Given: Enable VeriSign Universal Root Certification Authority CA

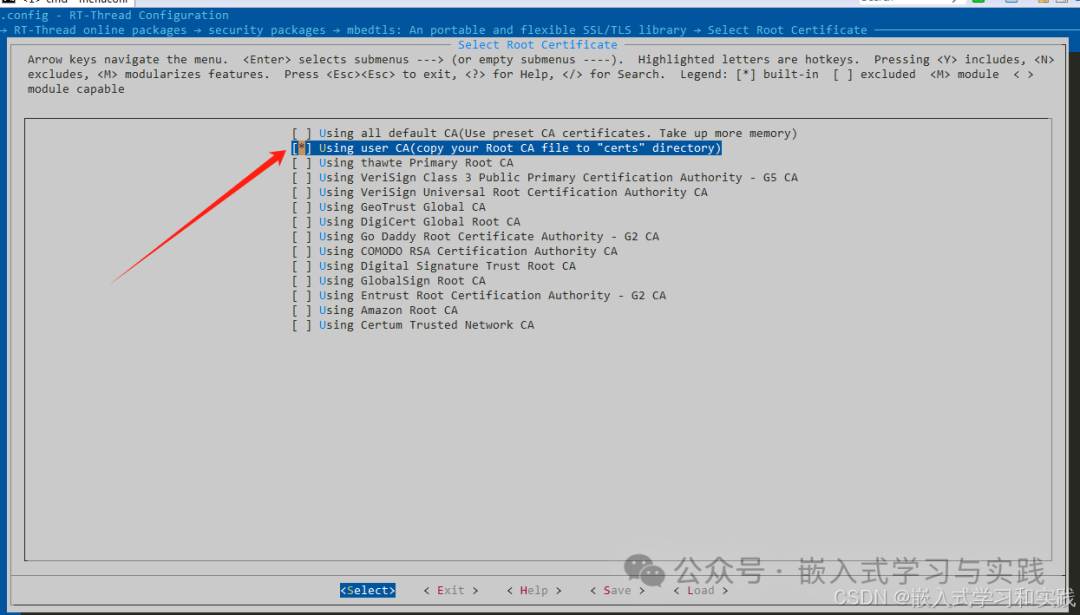Looking at the screenshot, I should (499, 192).
